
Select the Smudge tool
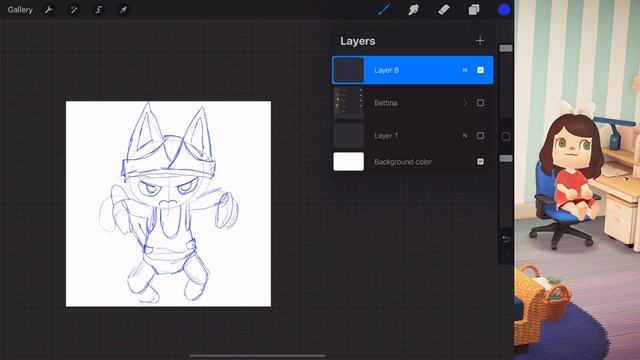413,10
